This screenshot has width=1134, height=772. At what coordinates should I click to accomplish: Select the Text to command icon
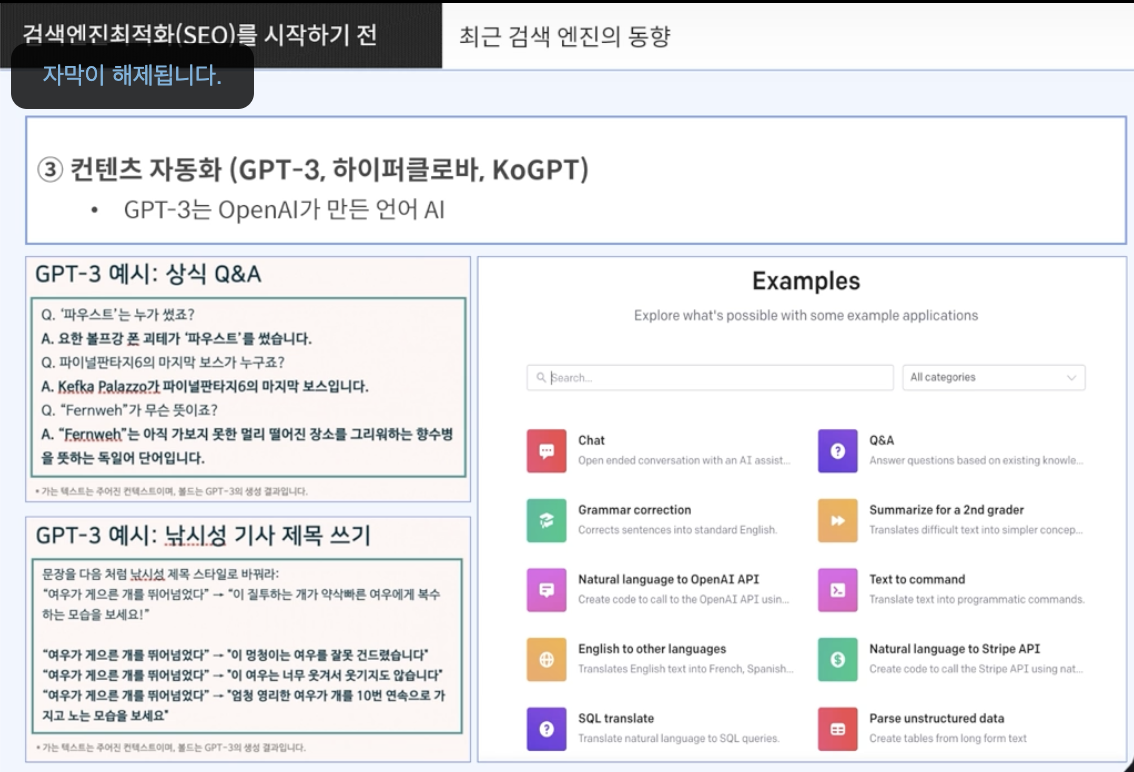click(x=837, y=590)
